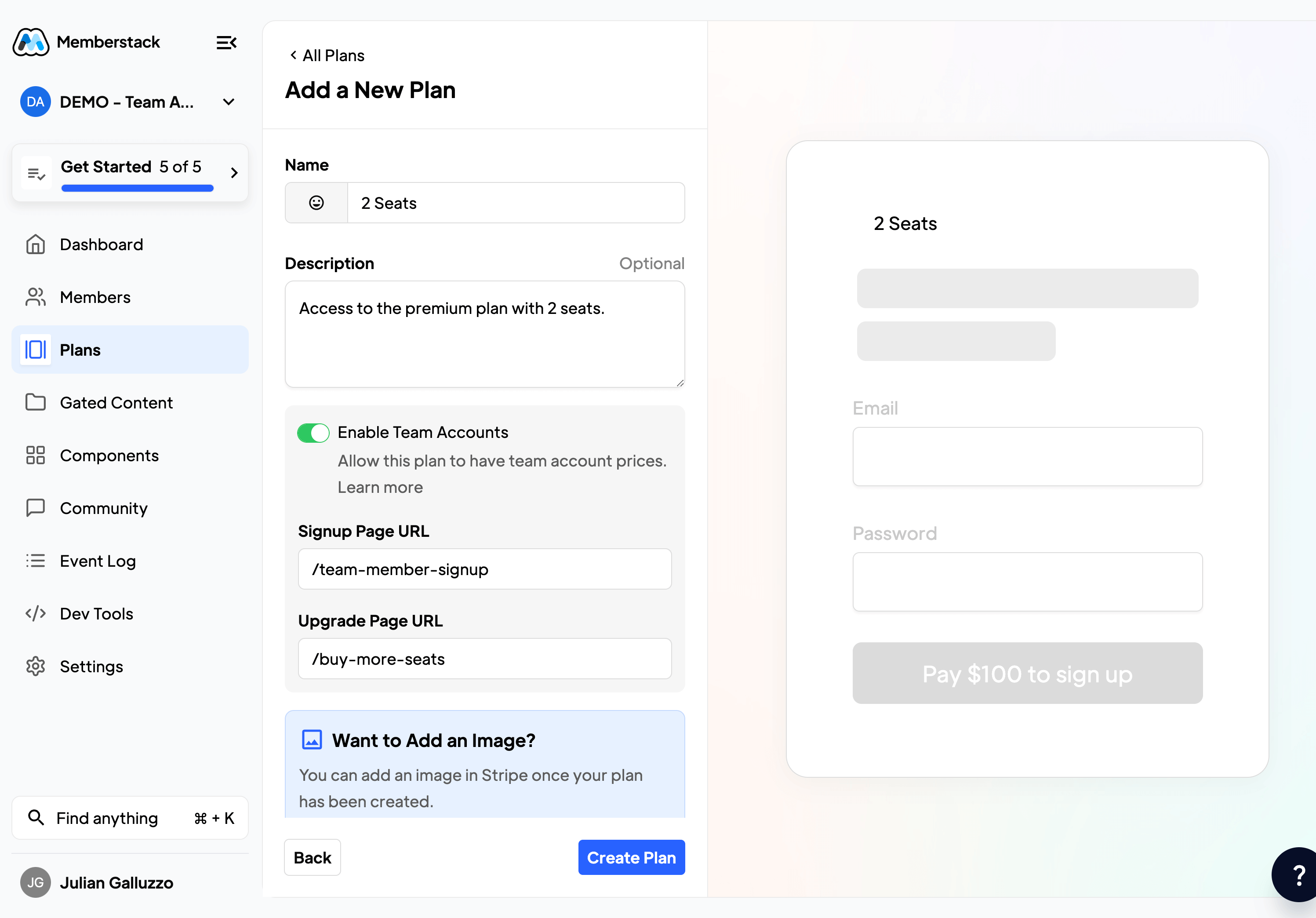Click the Settings sidebar menu item
The width and height of the screenshot is (1316, 918).
click(92, 665)
